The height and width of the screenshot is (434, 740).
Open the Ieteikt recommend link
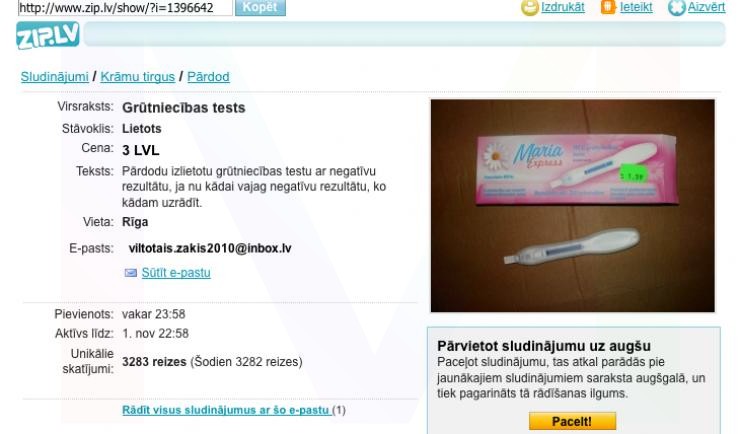coord(636,7)
